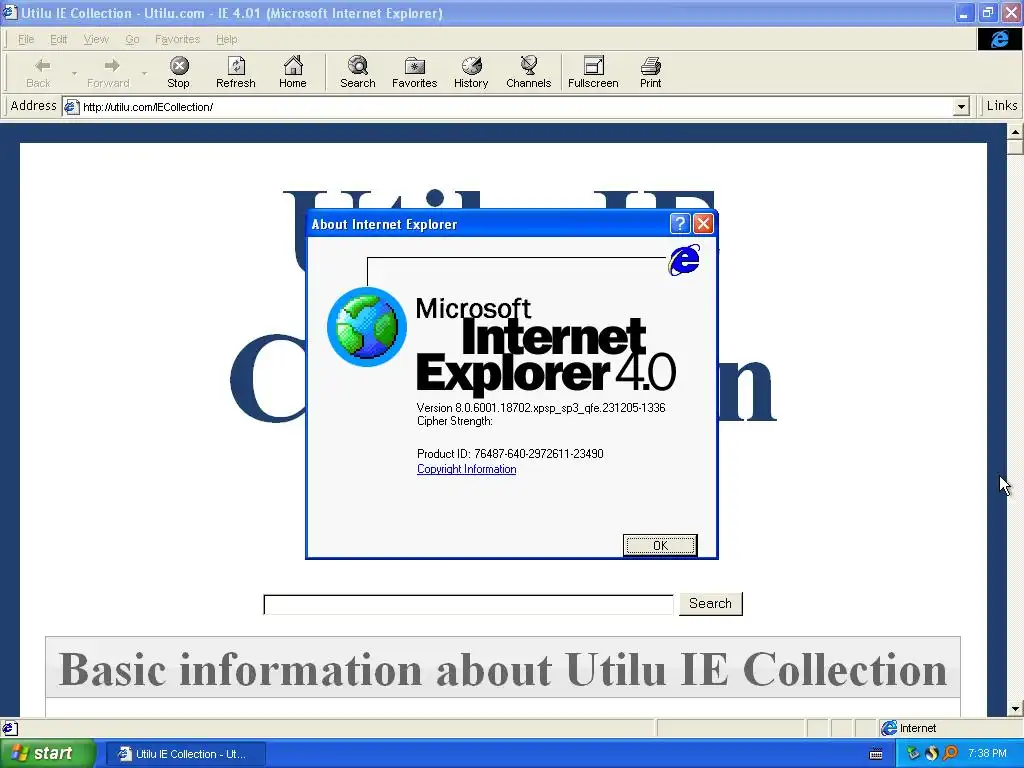1024x768 pixels.
Task: Stop loading with the Stop icon
Action: pos(178,72)
